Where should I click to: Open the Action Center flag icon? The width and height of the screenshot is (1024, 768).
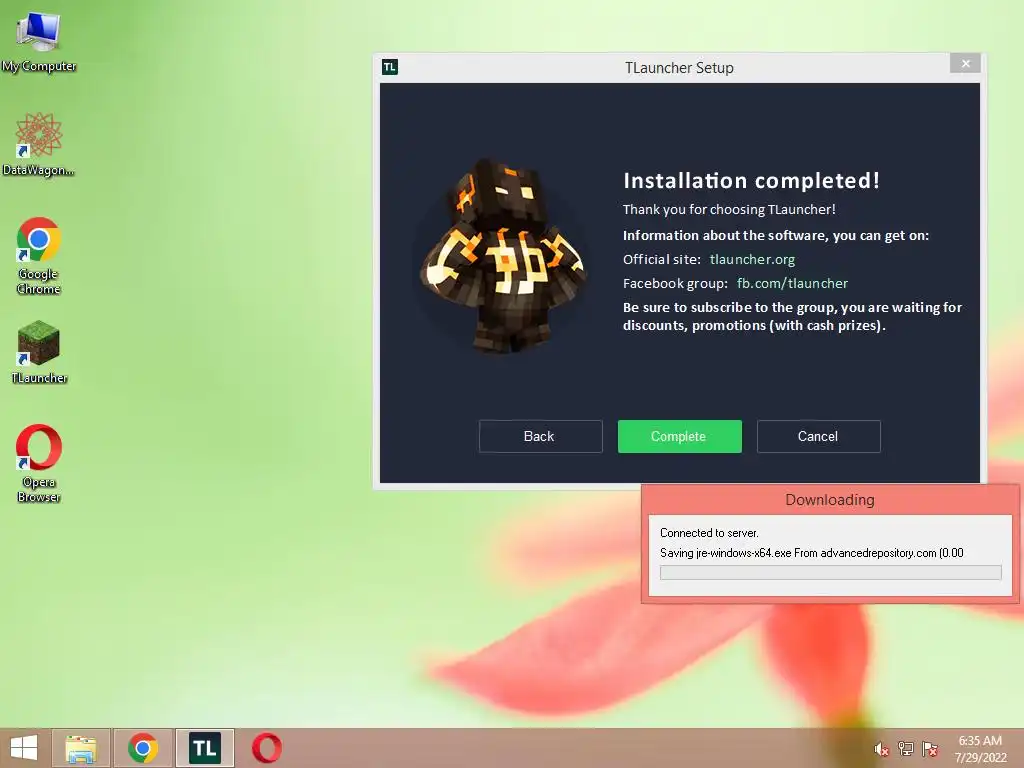(929, 749)
